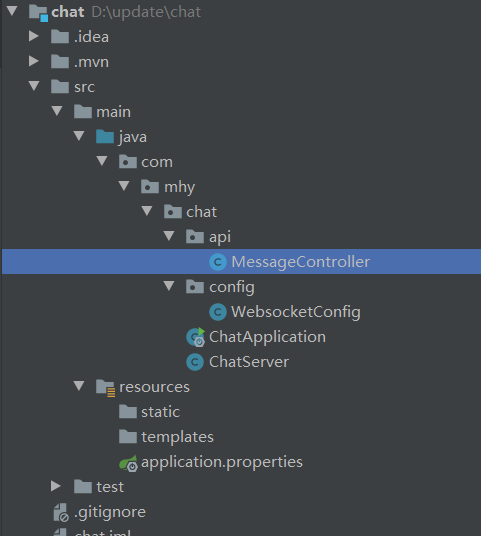
Task: Expand the .idea folder
Action: (x=34, y=36)
